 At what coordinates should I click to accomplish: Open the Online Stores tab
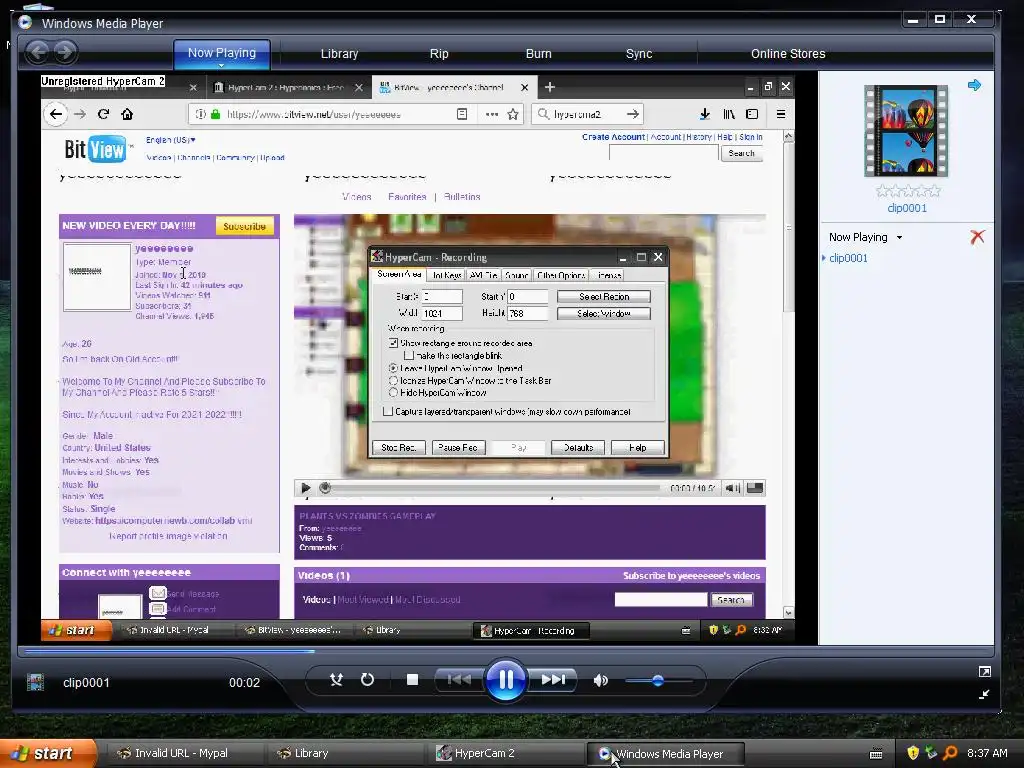(x=788, y=54)
